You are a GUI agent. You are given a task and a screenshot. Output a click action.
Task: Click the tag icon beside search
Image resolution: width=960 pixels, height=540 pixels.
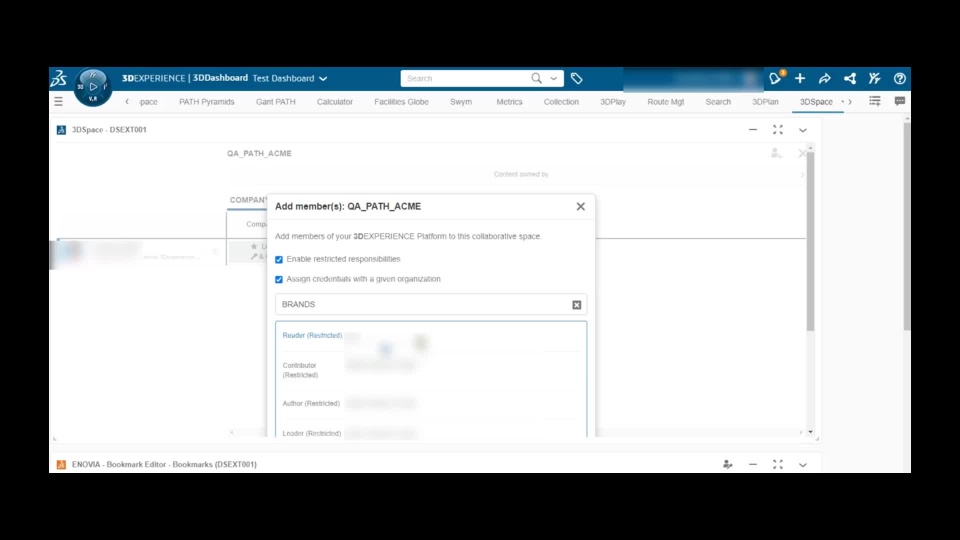coord(576,78)
